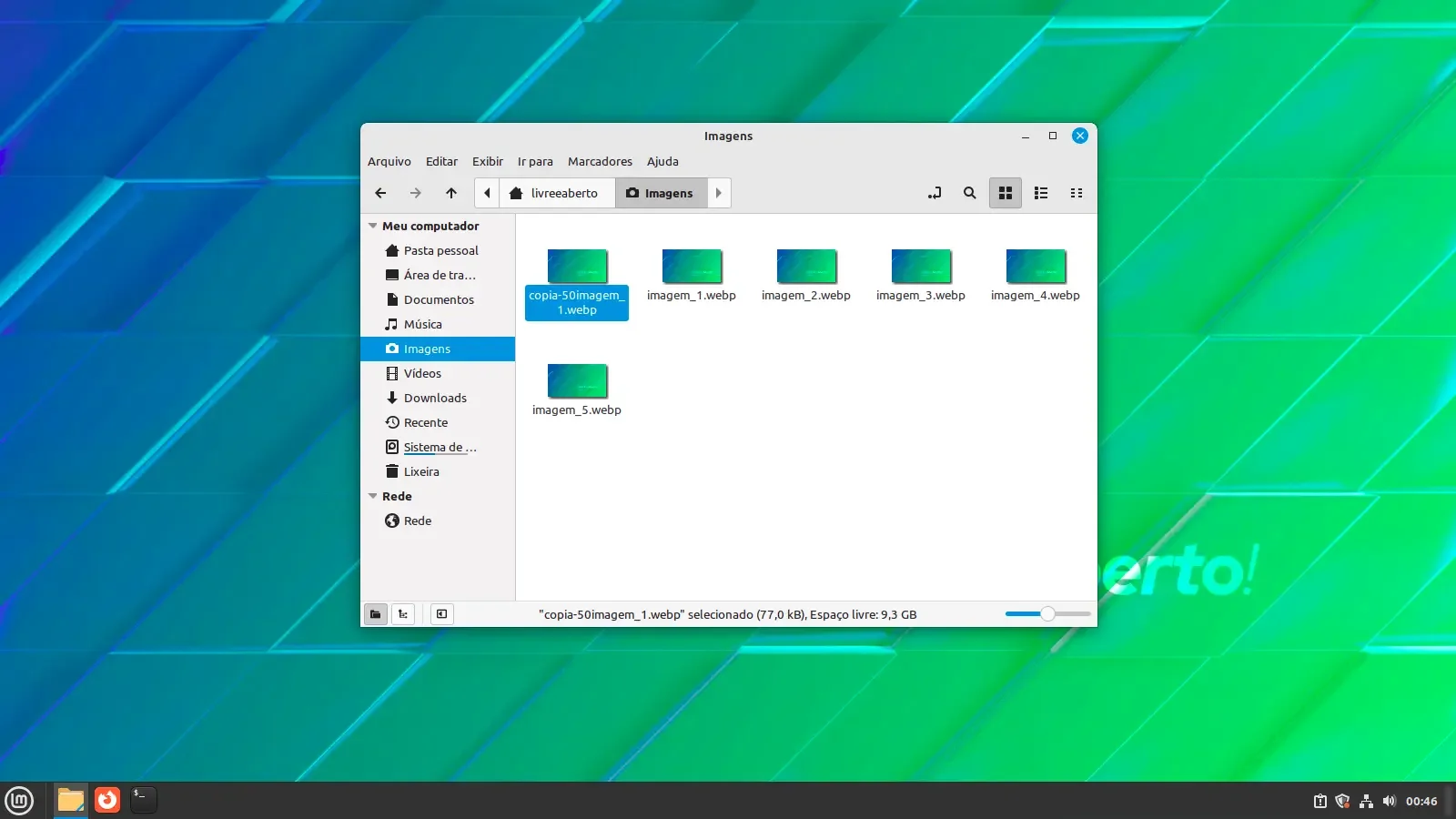Image resolution: width=1456 pixels, height=819 pixels.
Task: Switch to compact view
Action: click(1077, 193)
